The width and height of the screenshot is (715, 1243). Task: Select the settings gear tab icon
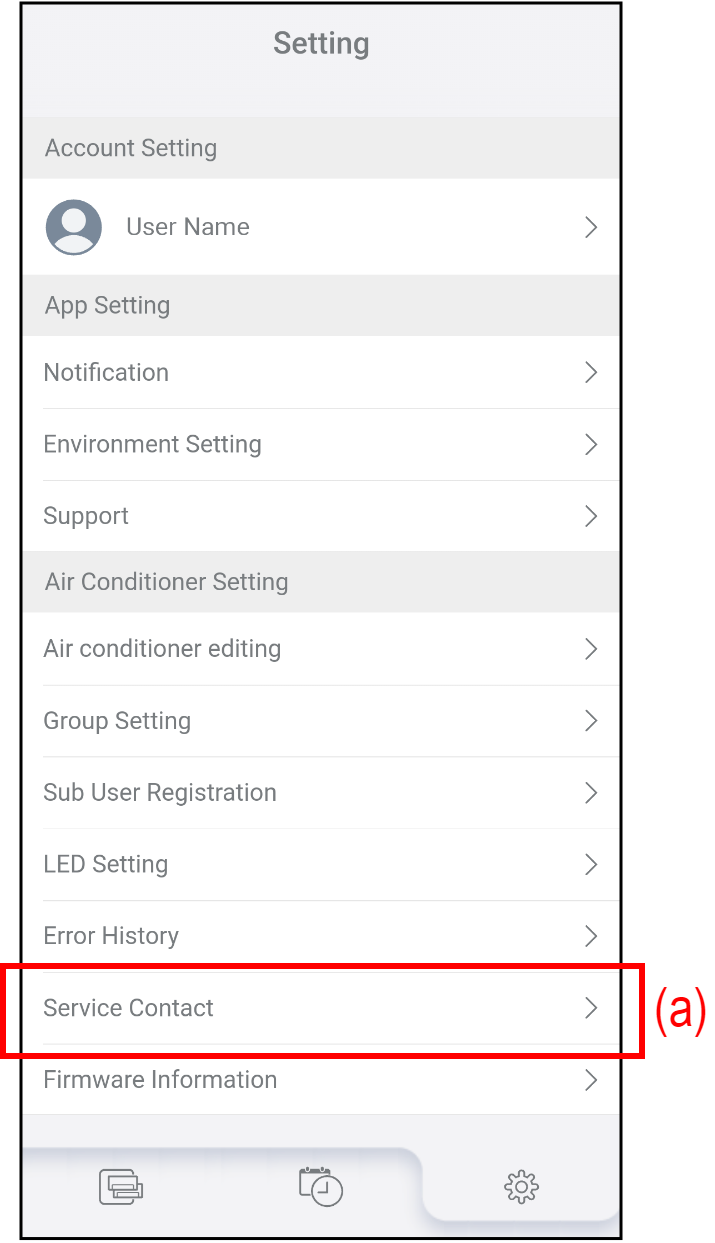coord(521,1187)
